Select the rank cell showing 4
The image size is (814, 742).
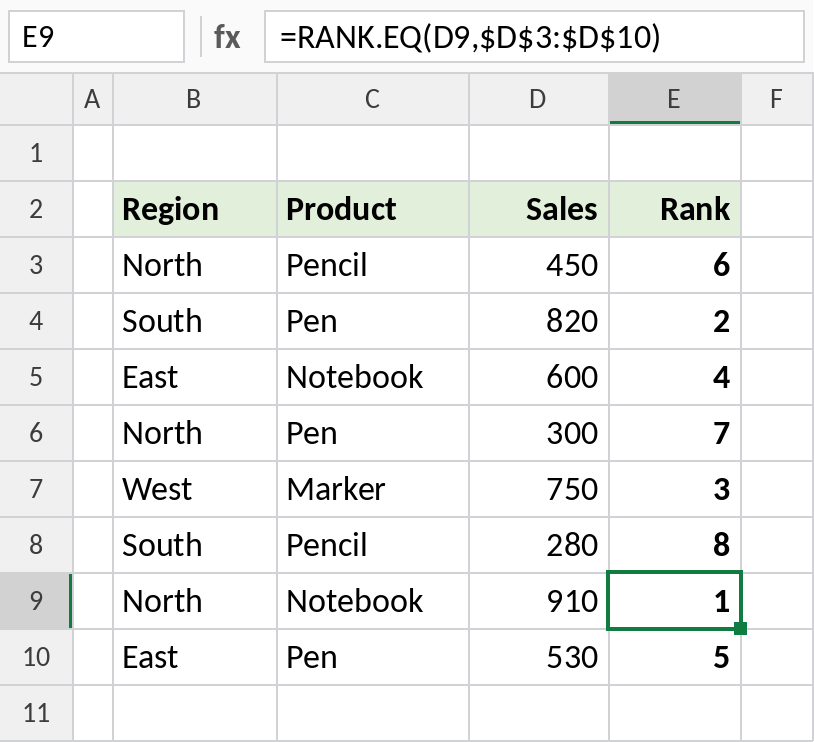[x=675, y=377]
